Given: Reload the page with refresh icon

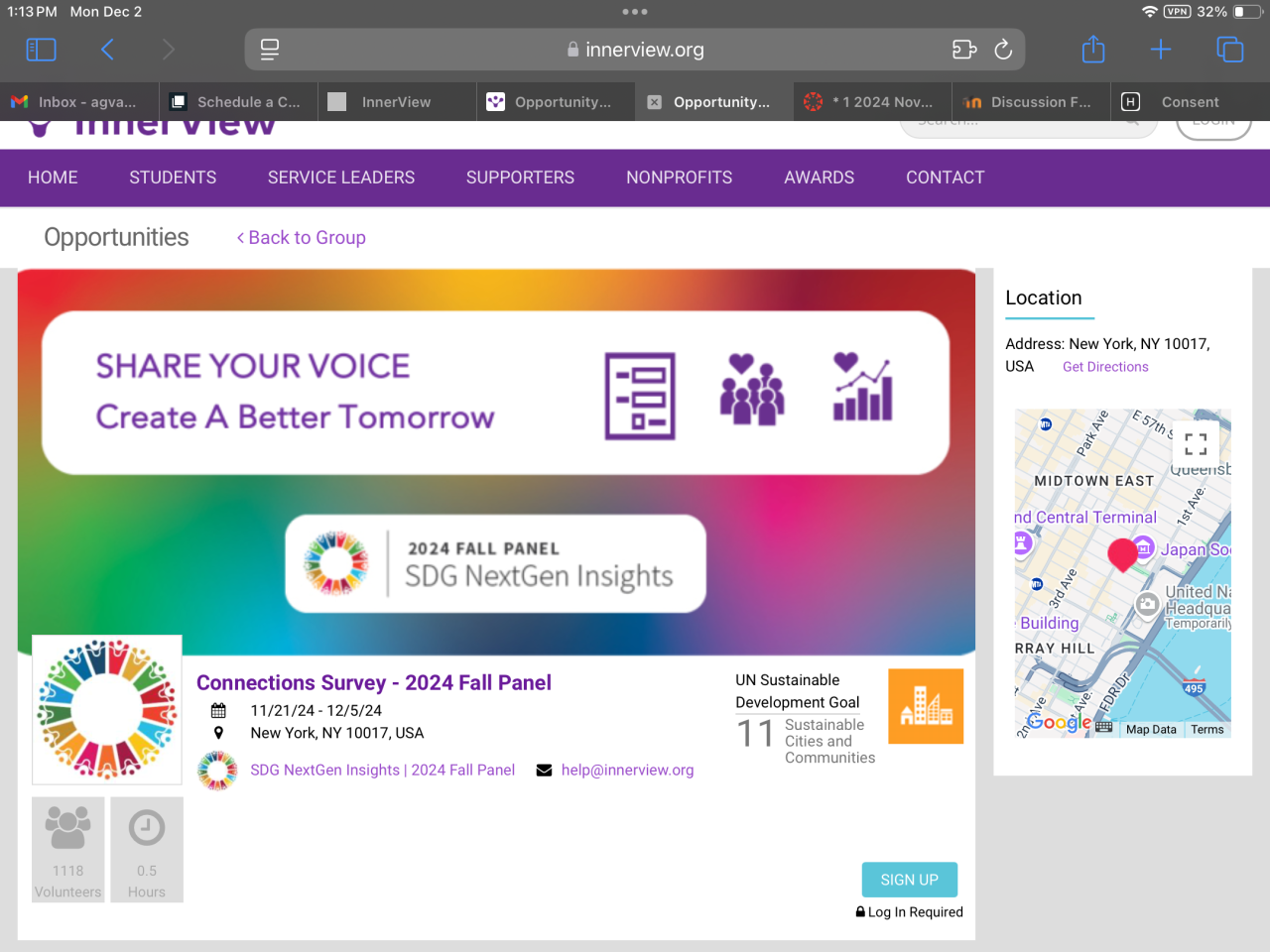Looking at the screenshot, I should point(1003,50).
